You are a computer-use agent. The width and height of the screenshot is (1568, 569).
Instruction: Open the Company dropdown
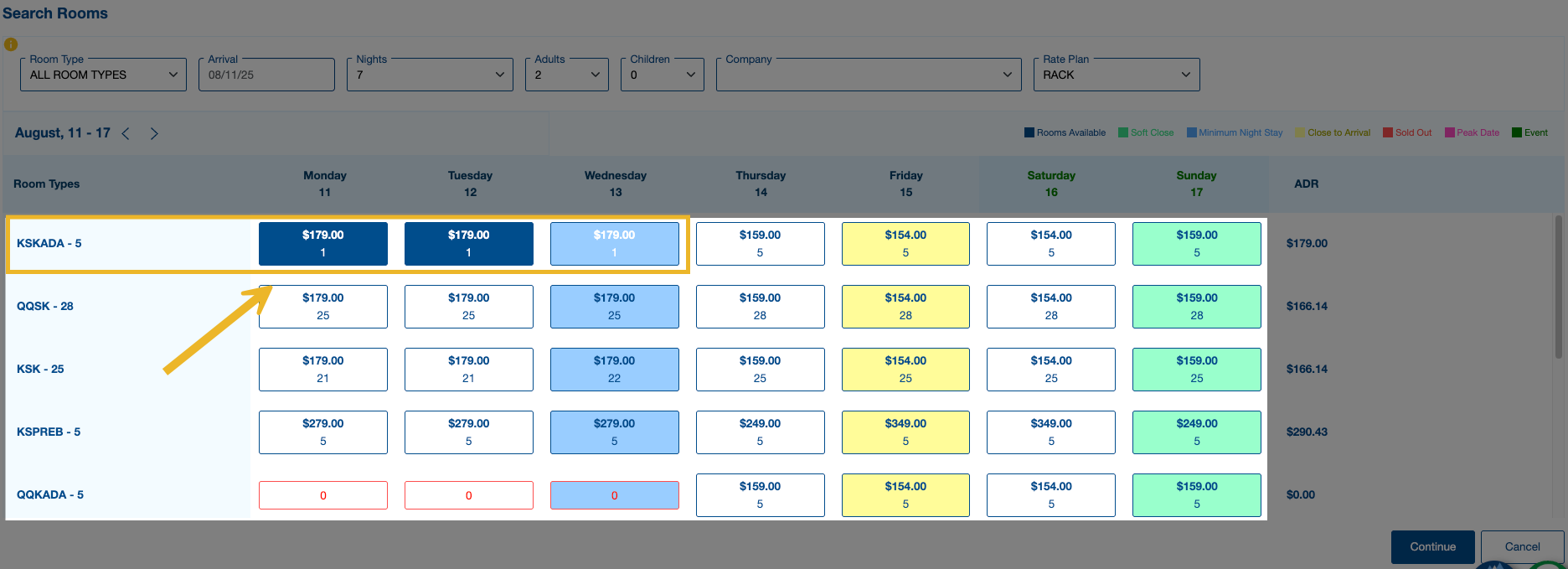(868, 75)
